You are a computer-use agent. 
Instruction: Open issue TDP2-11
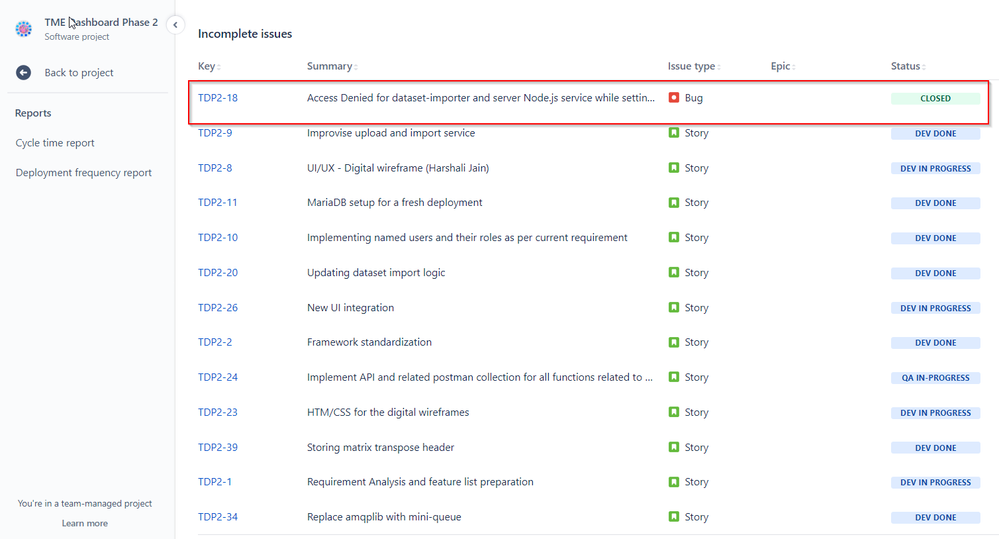point(217,203)
